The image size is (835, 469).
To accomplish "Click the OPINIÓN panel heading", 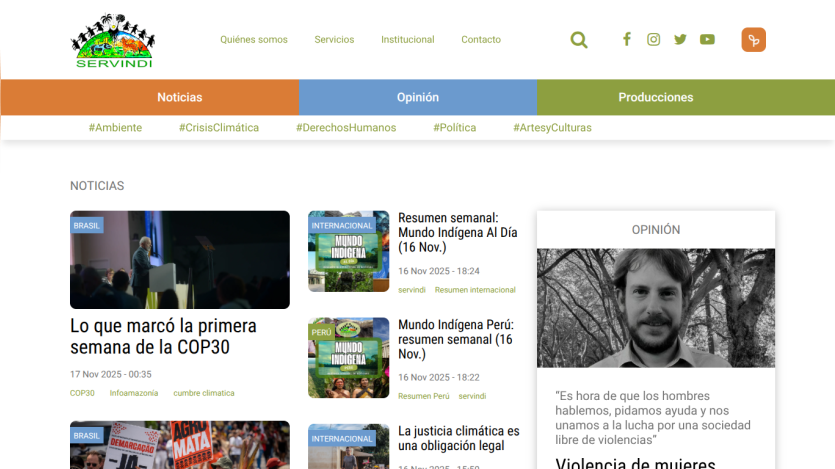I will coord(656,230).
